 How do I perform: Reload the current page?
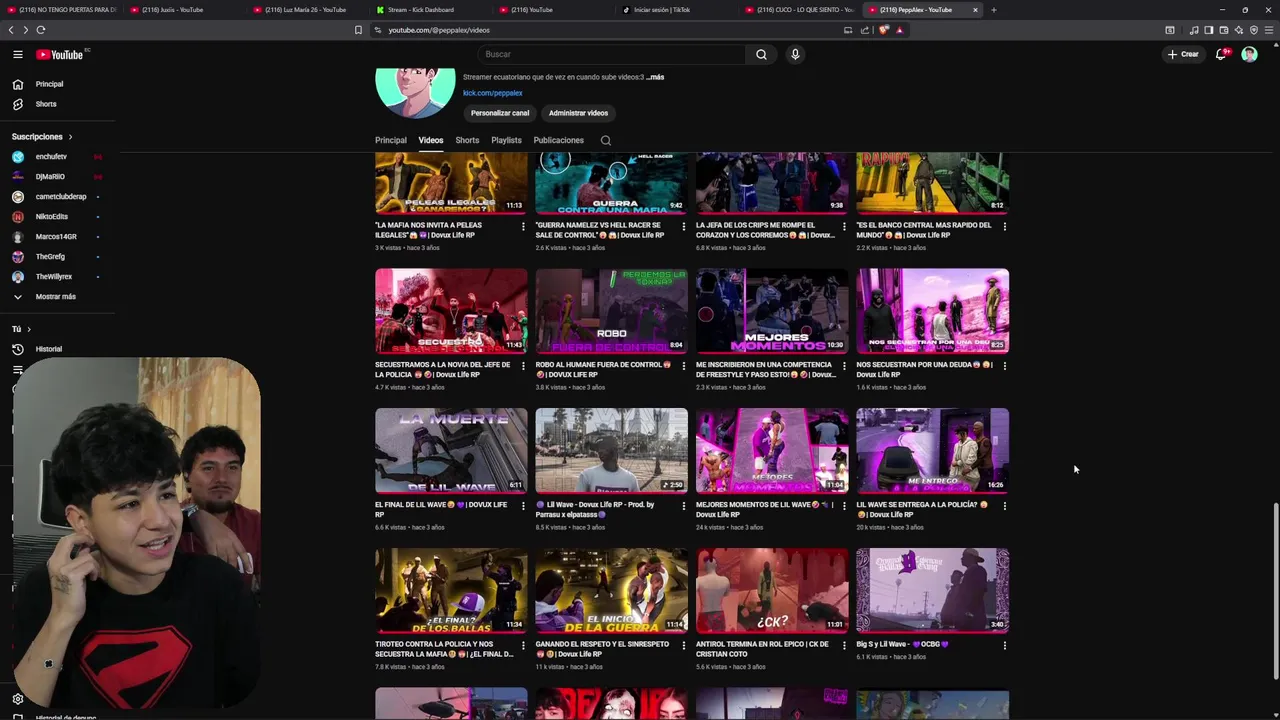coord(41,30)
